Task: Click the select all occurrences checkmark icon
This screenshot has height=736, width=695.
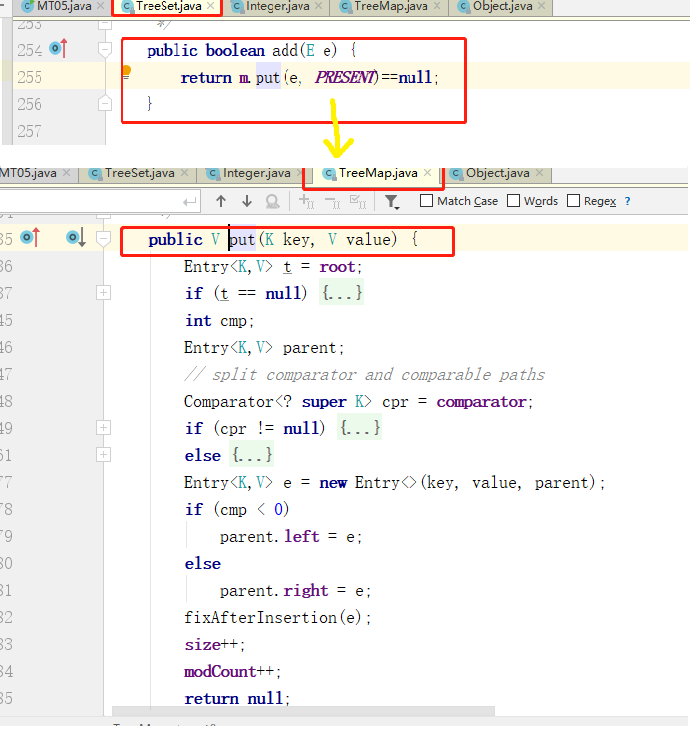Action: tap(358, 202)
